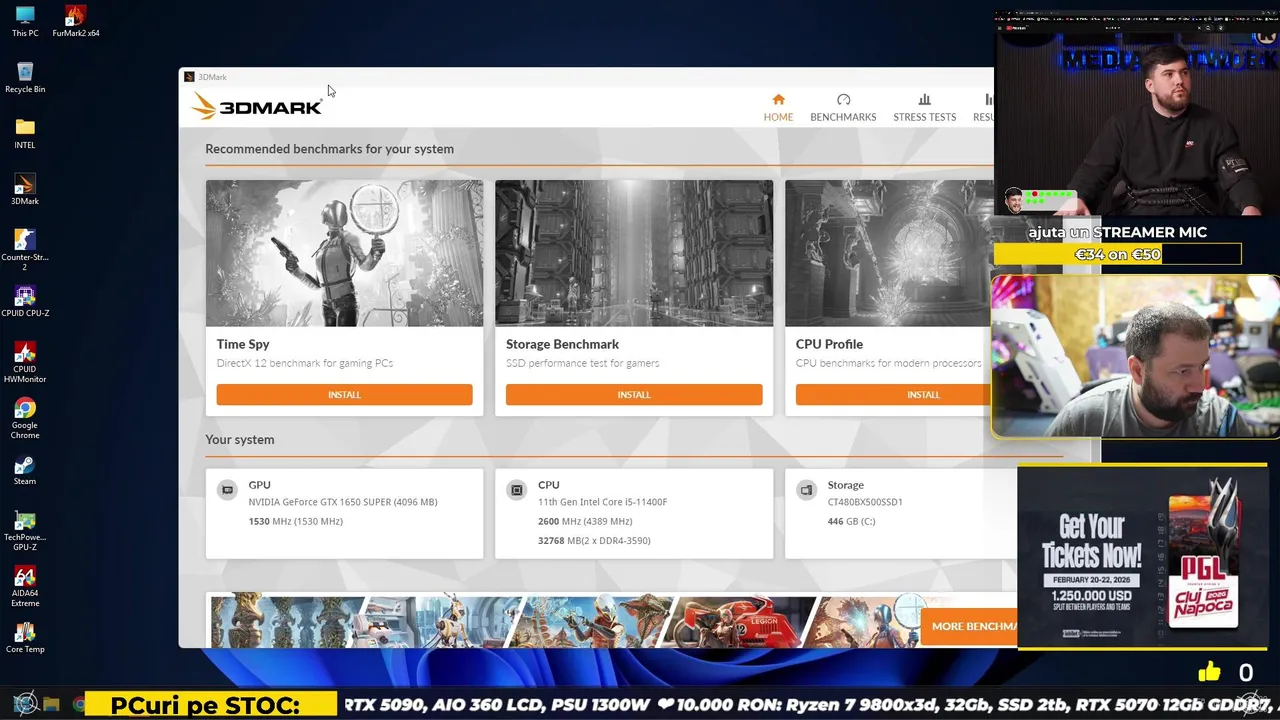
Task: Click the 3DMark logo in header
Action: (x=256, y=106)
